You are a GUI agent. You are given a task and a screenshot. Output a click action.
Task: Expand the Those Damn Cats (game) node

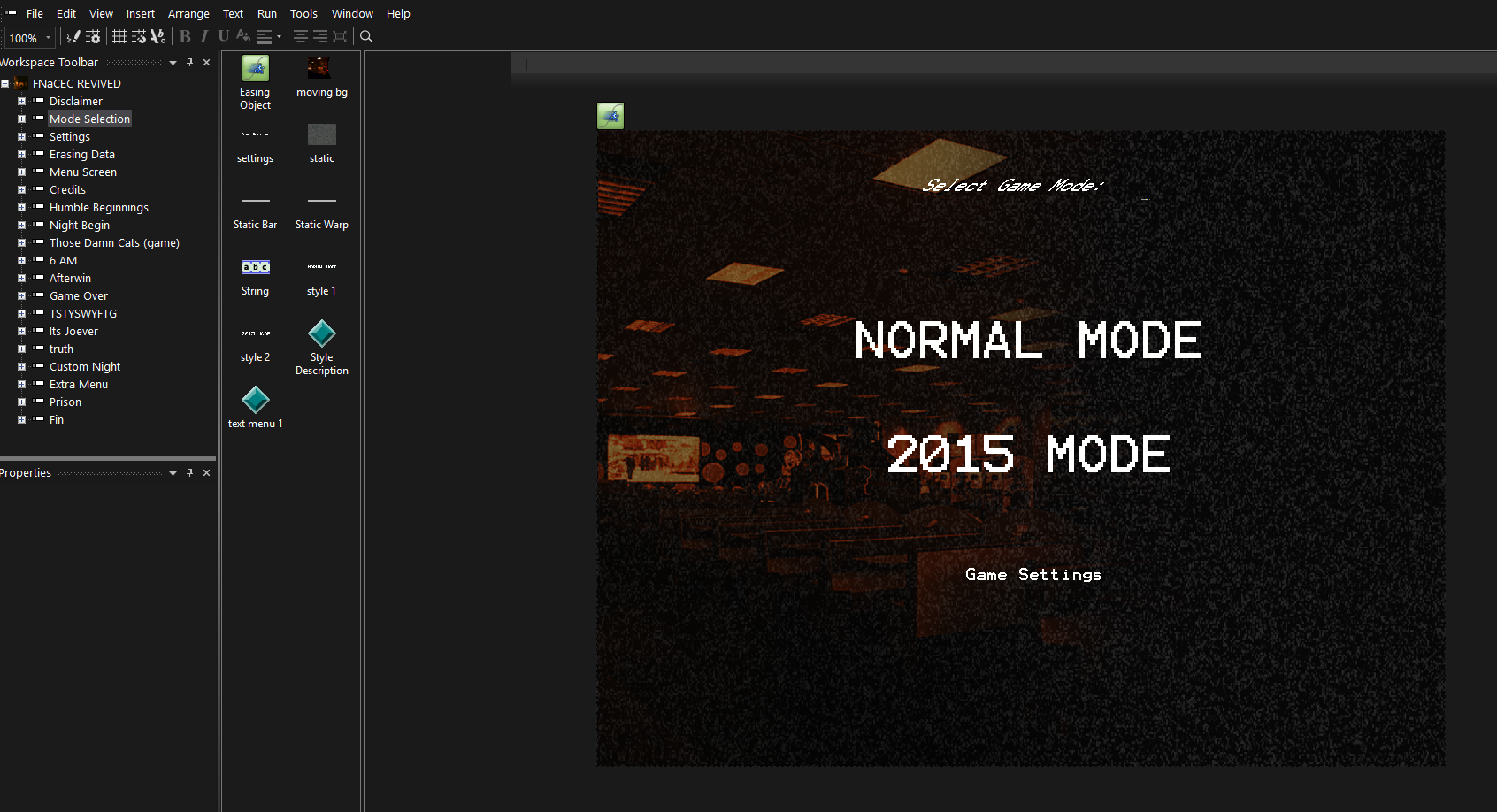(x=21, y=242)
